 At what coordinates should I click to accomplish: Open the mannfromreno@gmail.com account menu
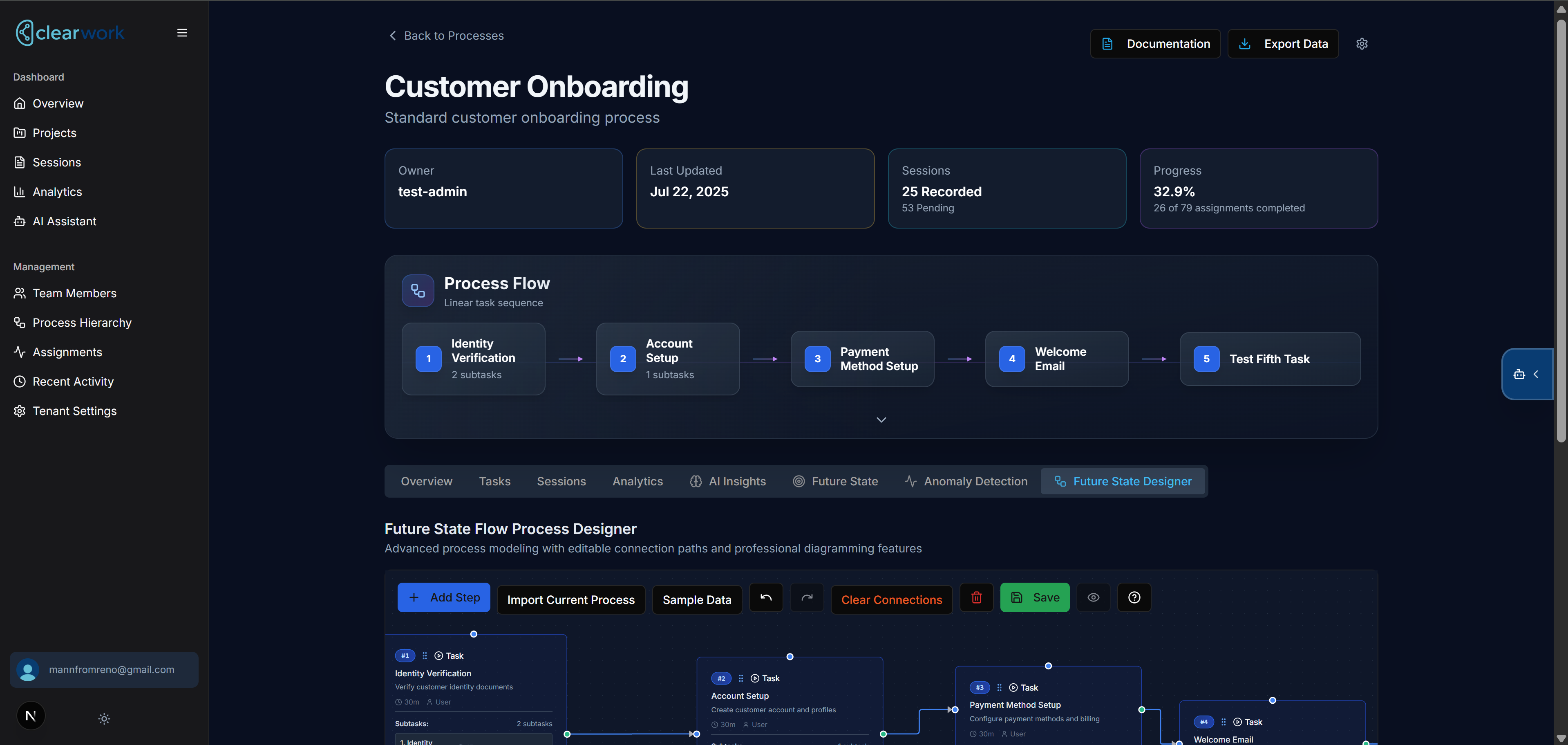[104, 669]
